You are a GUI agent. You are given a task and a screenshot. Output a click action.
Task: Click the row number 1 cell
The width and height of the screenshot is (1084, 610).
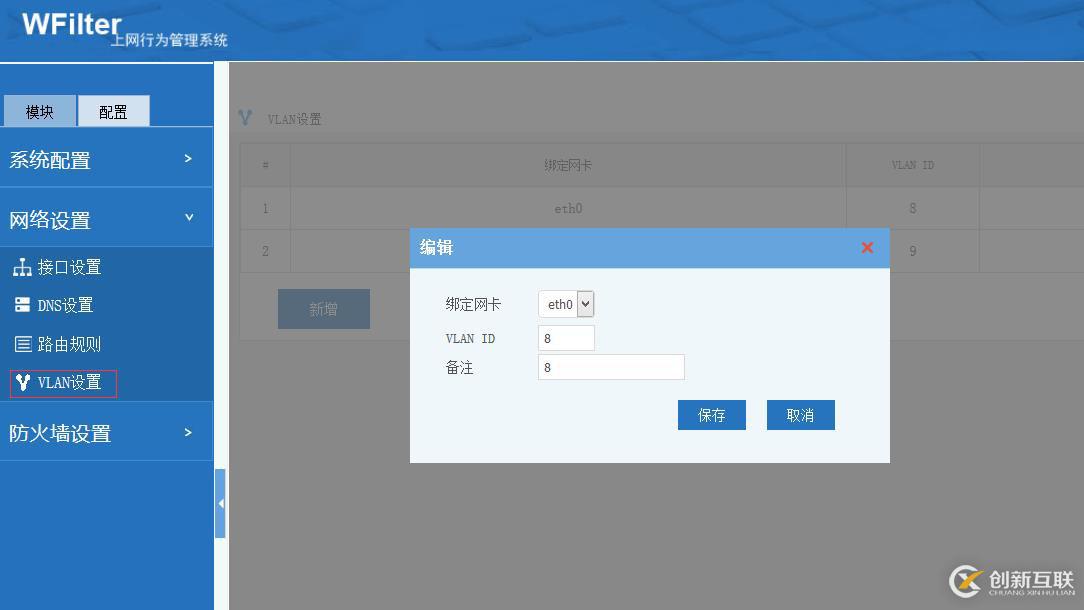[x=265, y=208]
